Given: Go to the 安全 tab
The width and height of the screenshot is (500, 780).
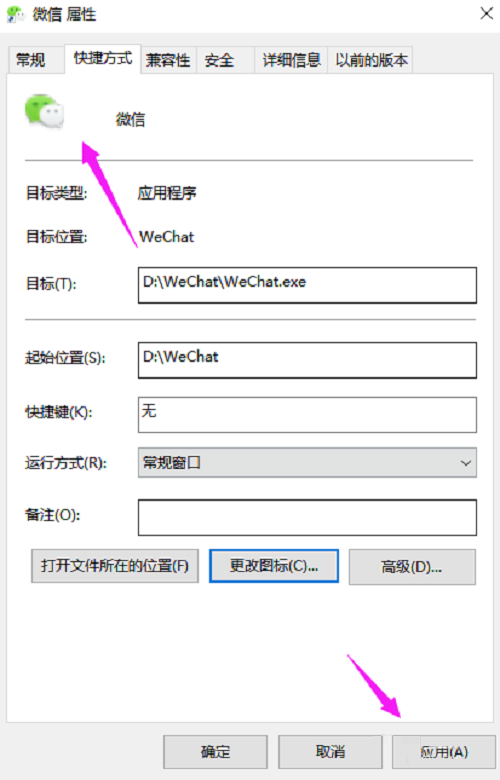Looking at the screenshot, I should [219, 60].
